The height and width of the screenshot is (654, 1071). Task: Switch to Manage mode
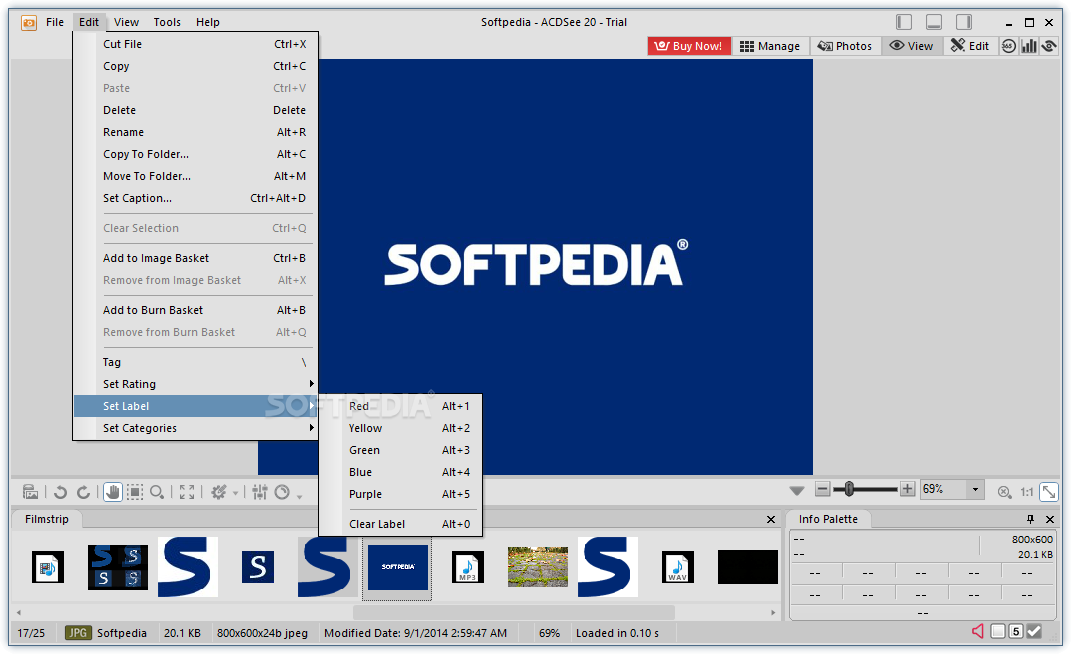[770, 46]
